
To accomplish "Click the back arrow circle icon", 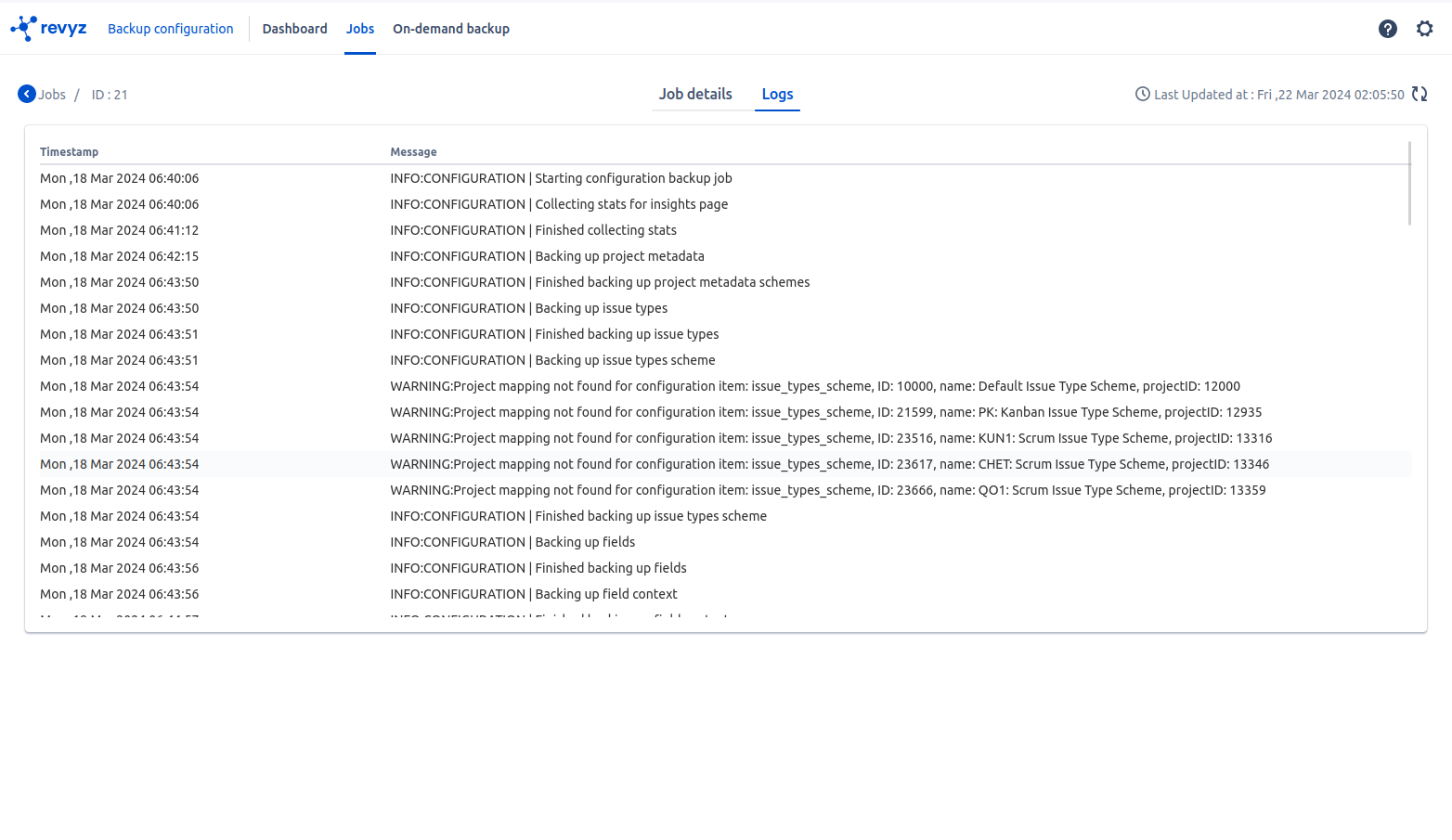I will pos(27,94).
